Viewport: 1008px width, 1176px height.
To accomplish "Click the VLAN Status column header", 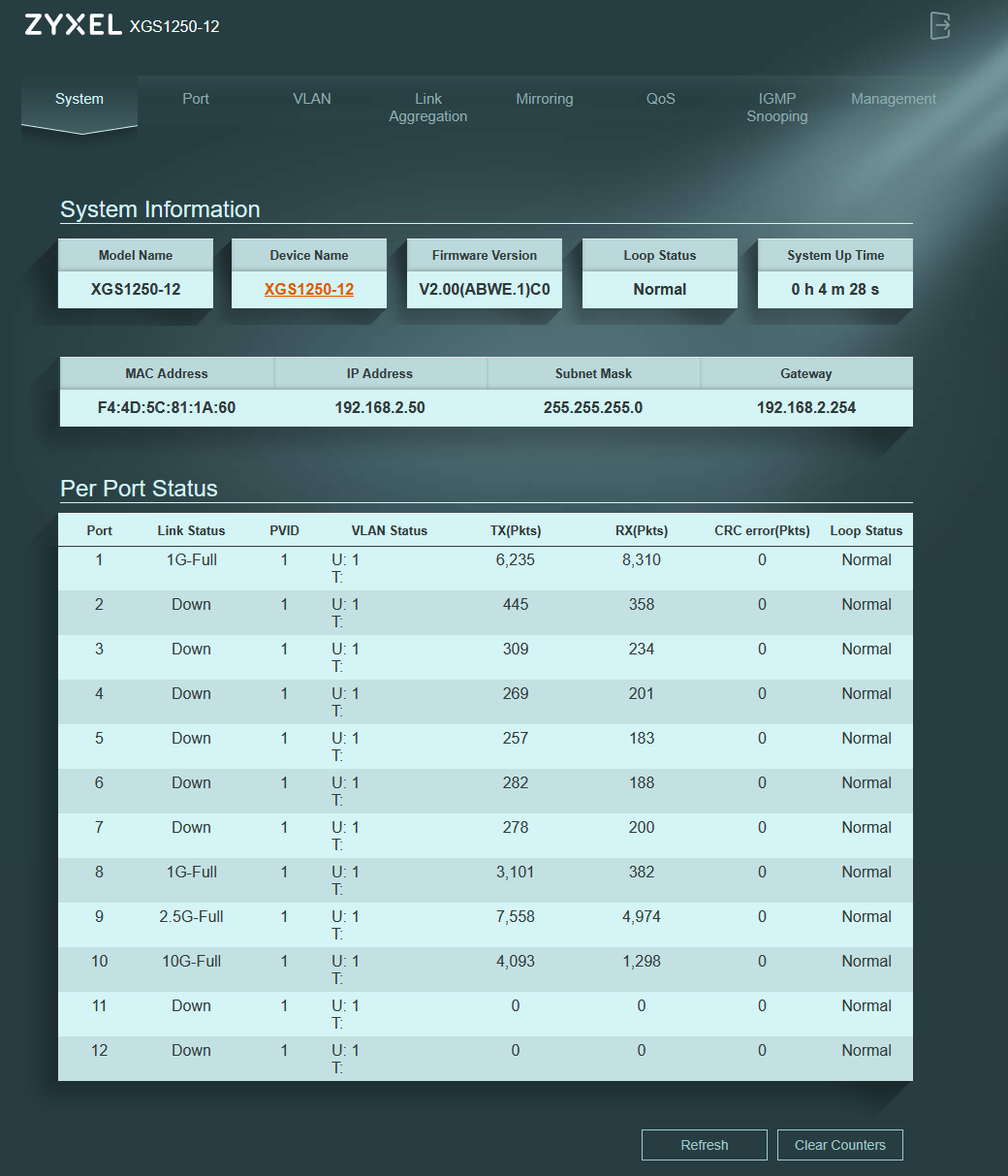I will tap(389, 530).
